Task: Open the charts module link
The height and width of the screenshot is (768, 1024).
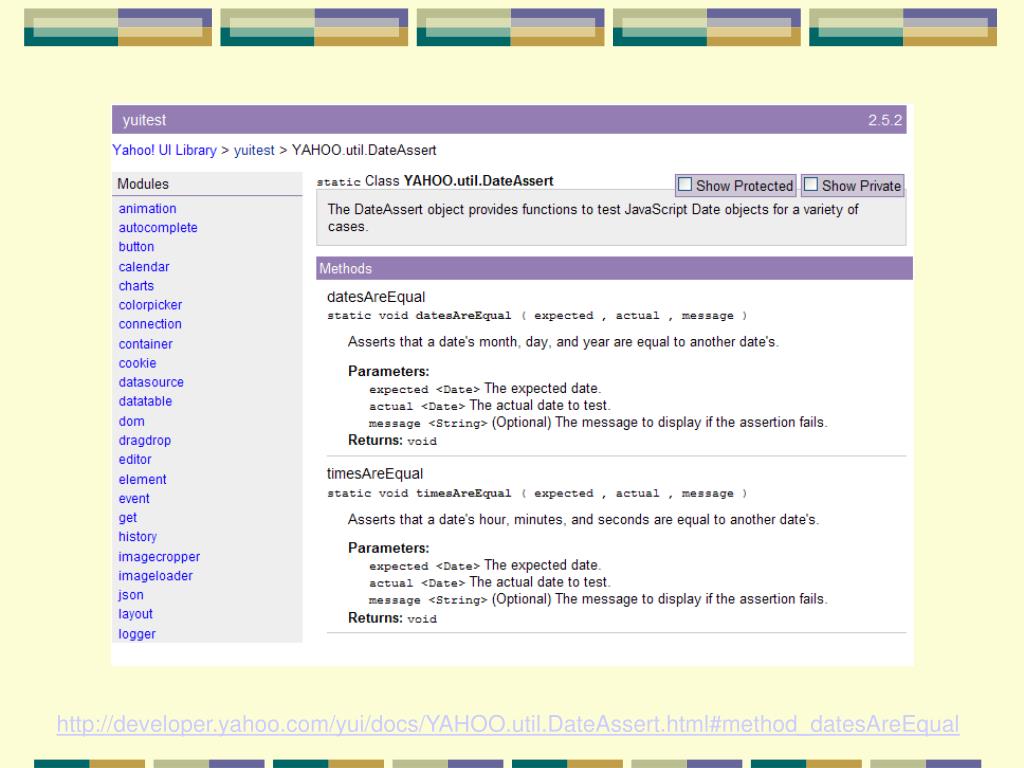Action: pyautogui.click(x=136, y=285)
